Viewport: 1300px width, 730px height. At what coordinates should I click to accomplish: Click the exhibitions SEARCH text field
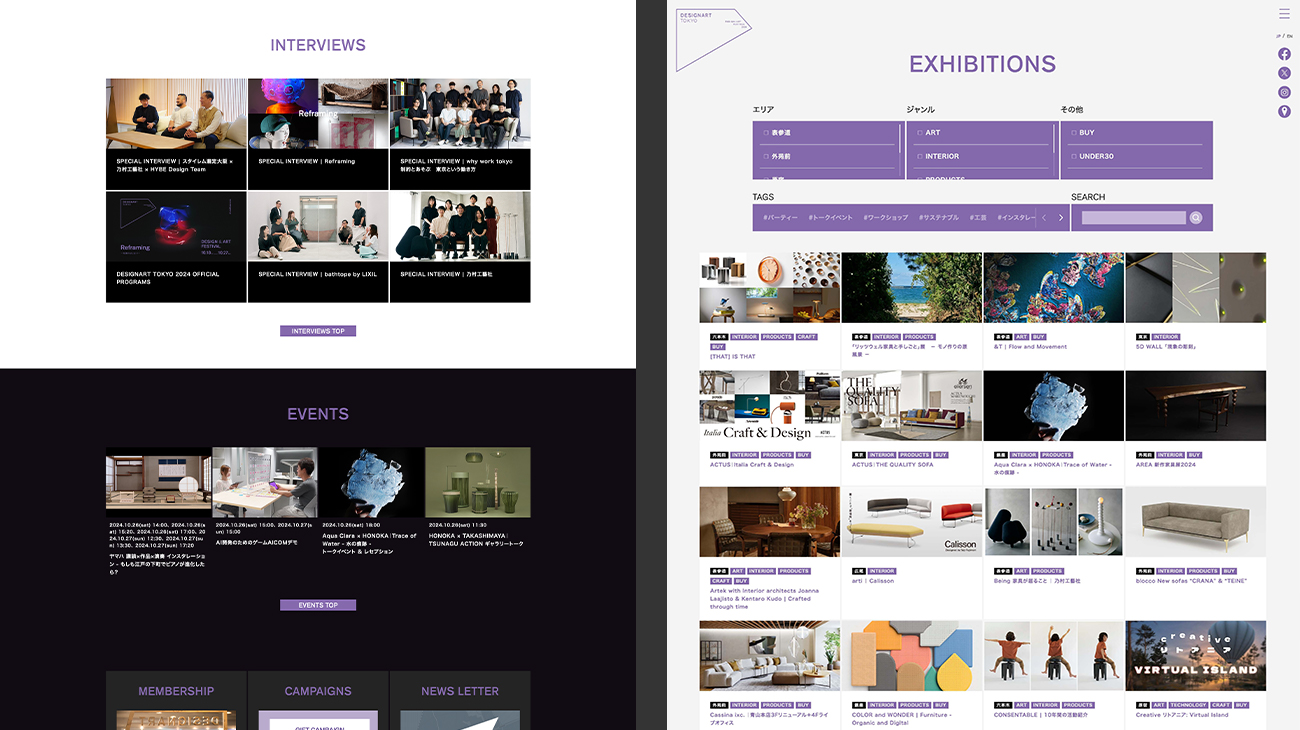point(1133,218)
